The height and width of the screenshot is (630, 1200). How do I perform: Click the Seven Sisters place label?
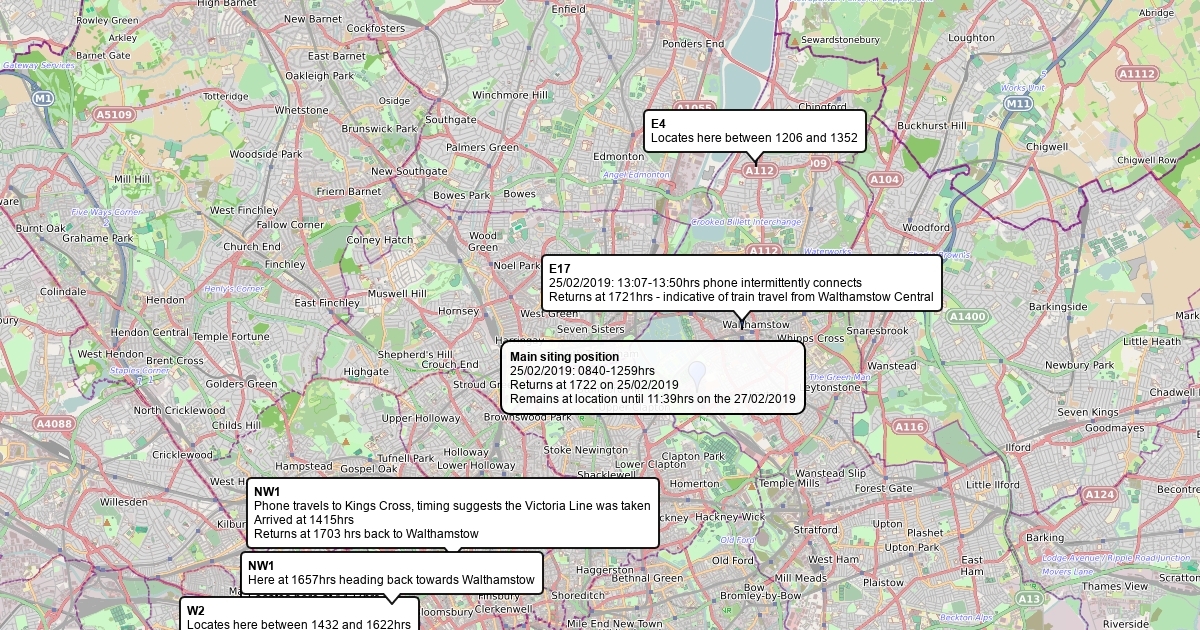click(x=590, y=329)
